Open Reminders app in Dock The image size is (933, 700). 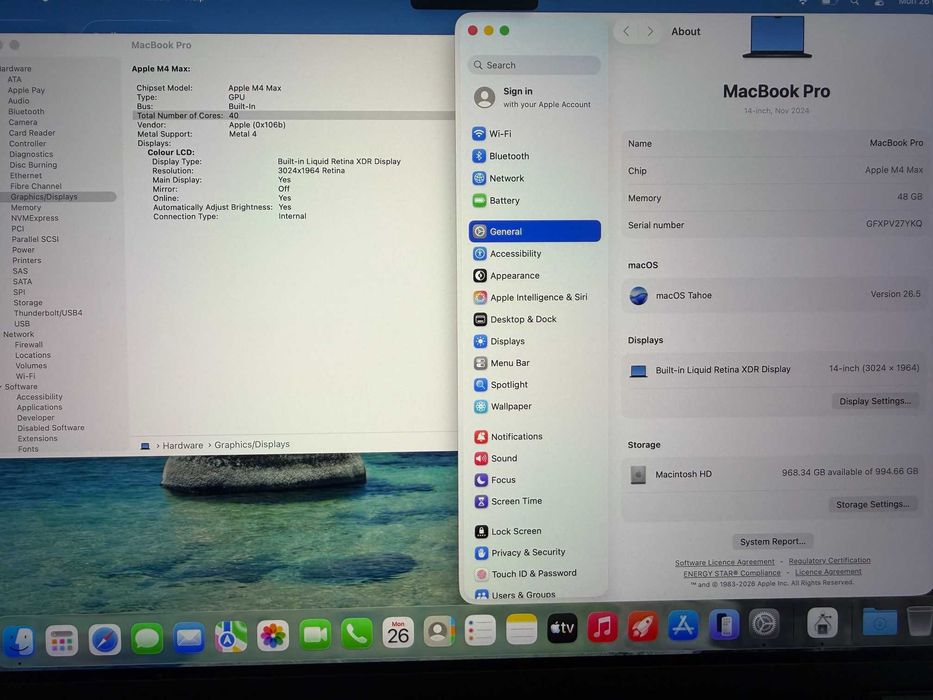480,630
